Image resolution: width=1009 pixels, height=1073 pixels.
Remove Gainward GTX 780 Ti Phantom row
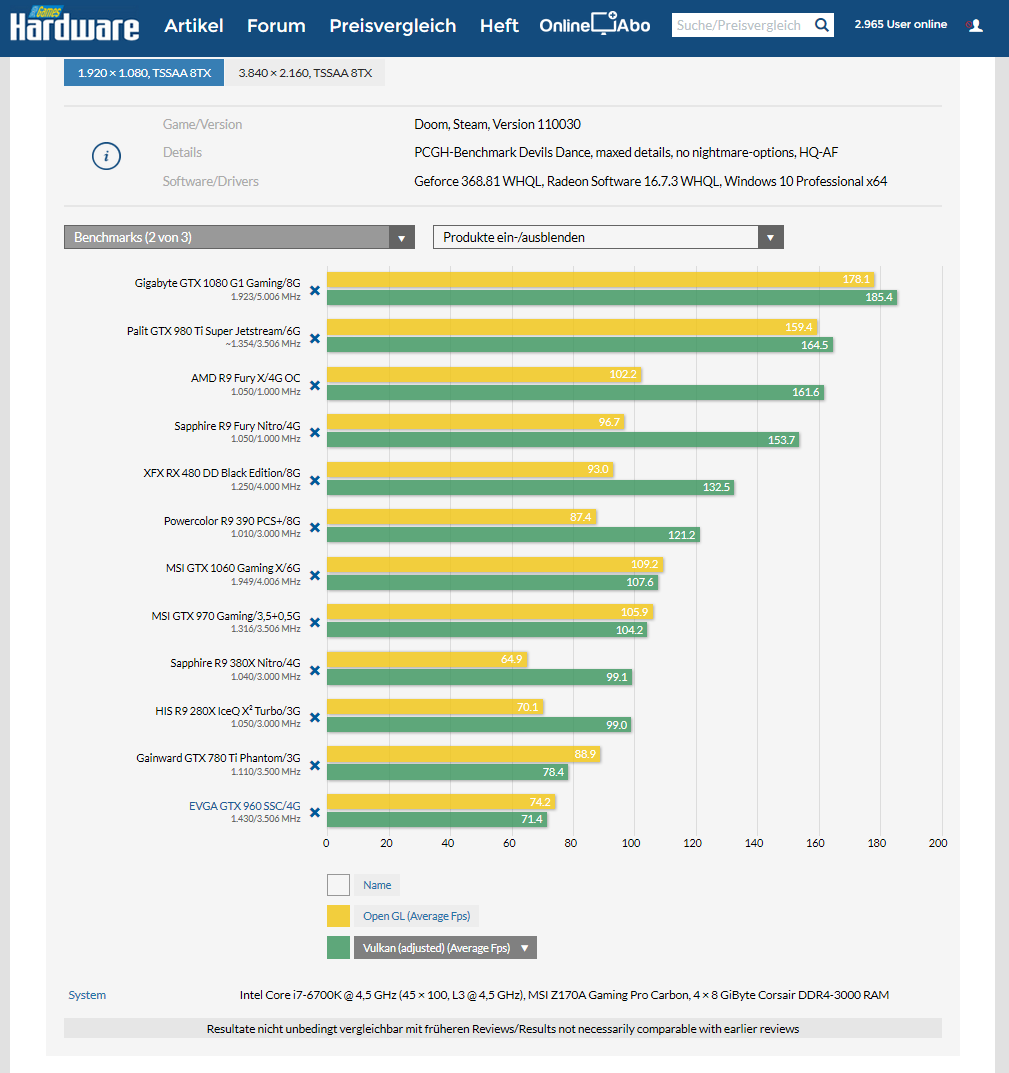tap(315, 765)
